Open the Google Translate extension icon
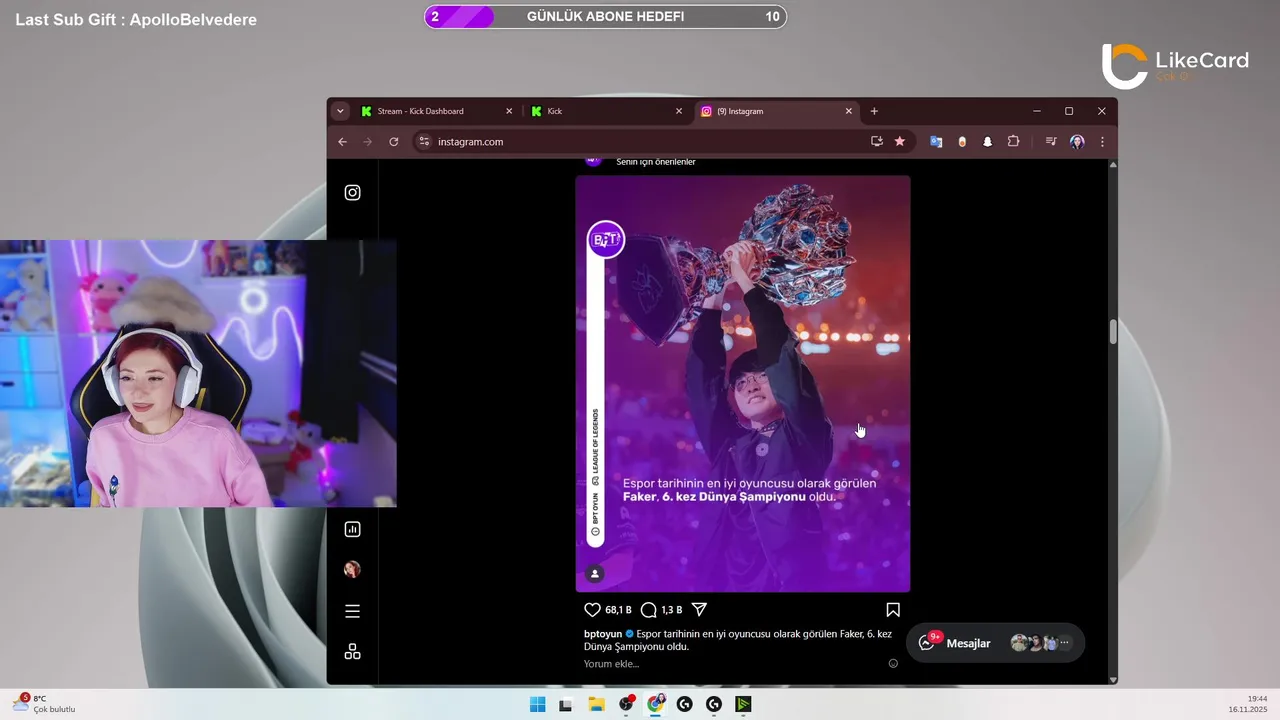The height and width of the screenshot is (720, 1280). pos(936,142)
